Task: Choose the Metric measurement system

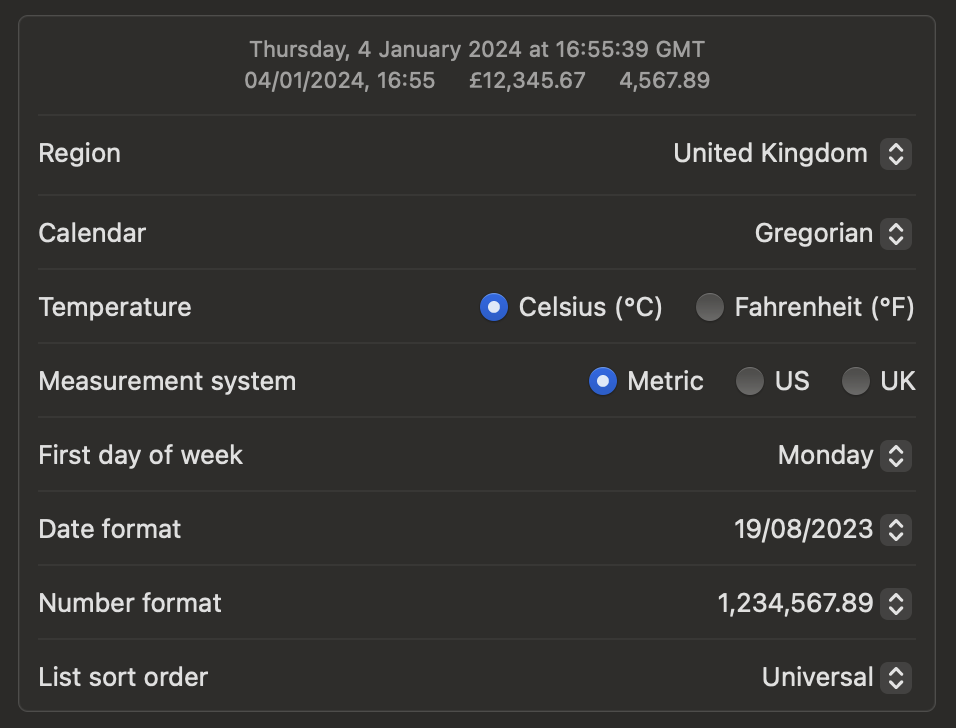Action: [x=603, y=381]
